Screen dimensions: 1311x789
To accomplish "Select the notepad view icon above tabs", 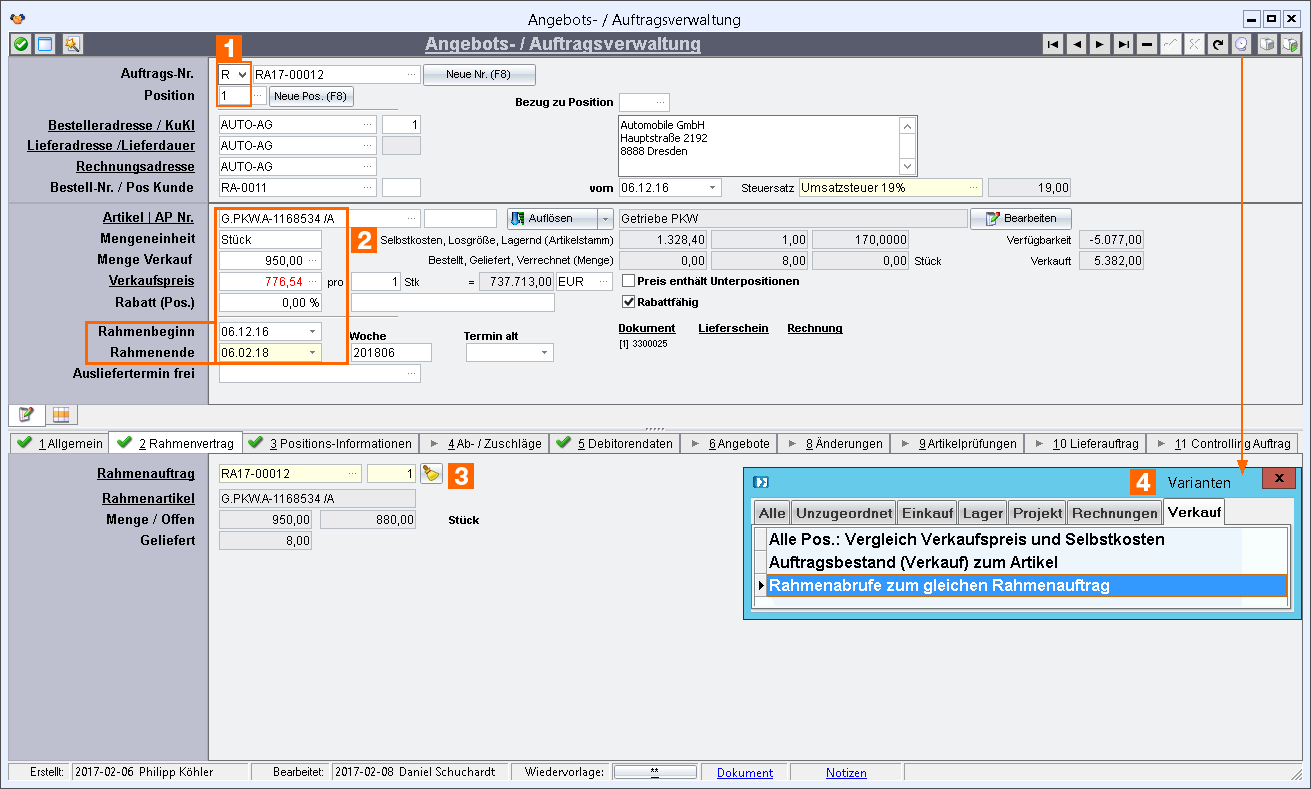I will coord(26,414).
